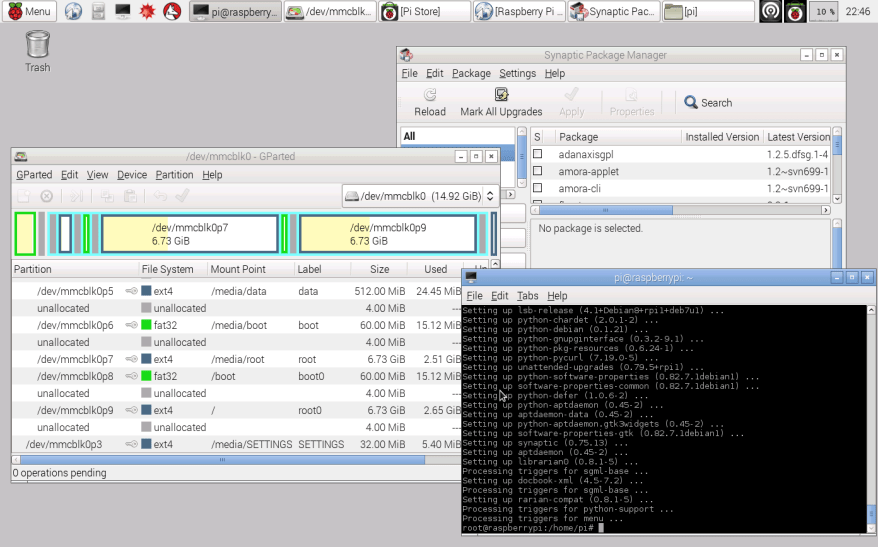878x547 pixels.
Task: Click key icon on /dev/mmcblk0p9 row
Action: point(132,410)
